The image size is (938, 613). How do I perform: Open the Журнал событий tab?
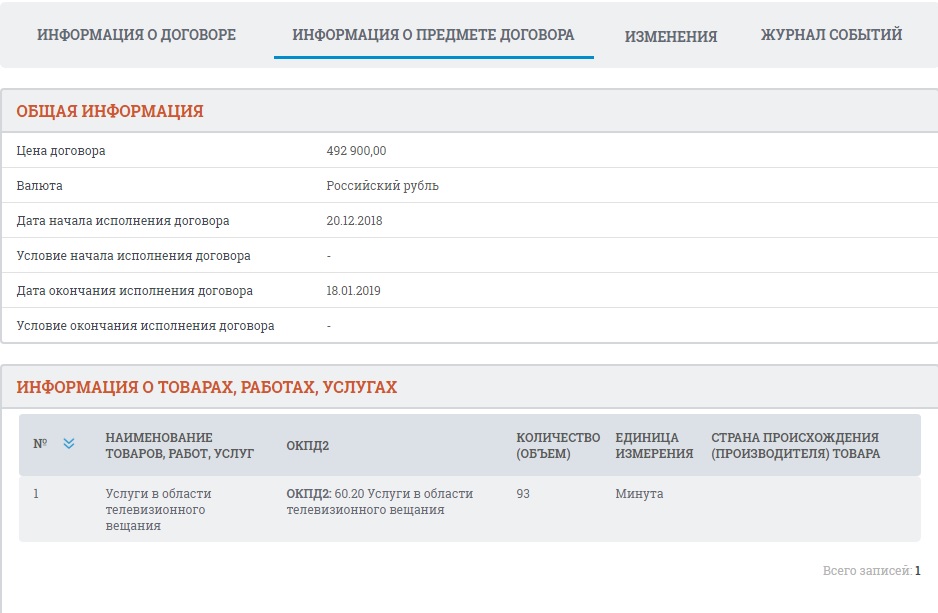(831, 35)
